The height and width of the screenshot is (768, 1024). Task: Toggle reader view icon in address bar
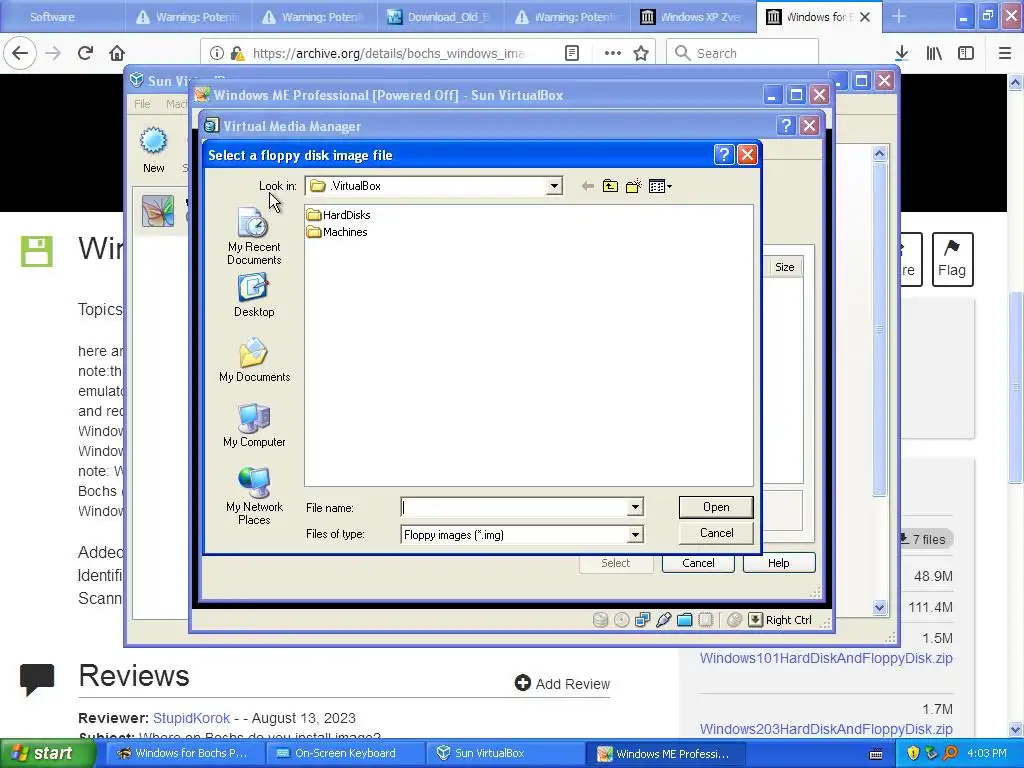571,53
